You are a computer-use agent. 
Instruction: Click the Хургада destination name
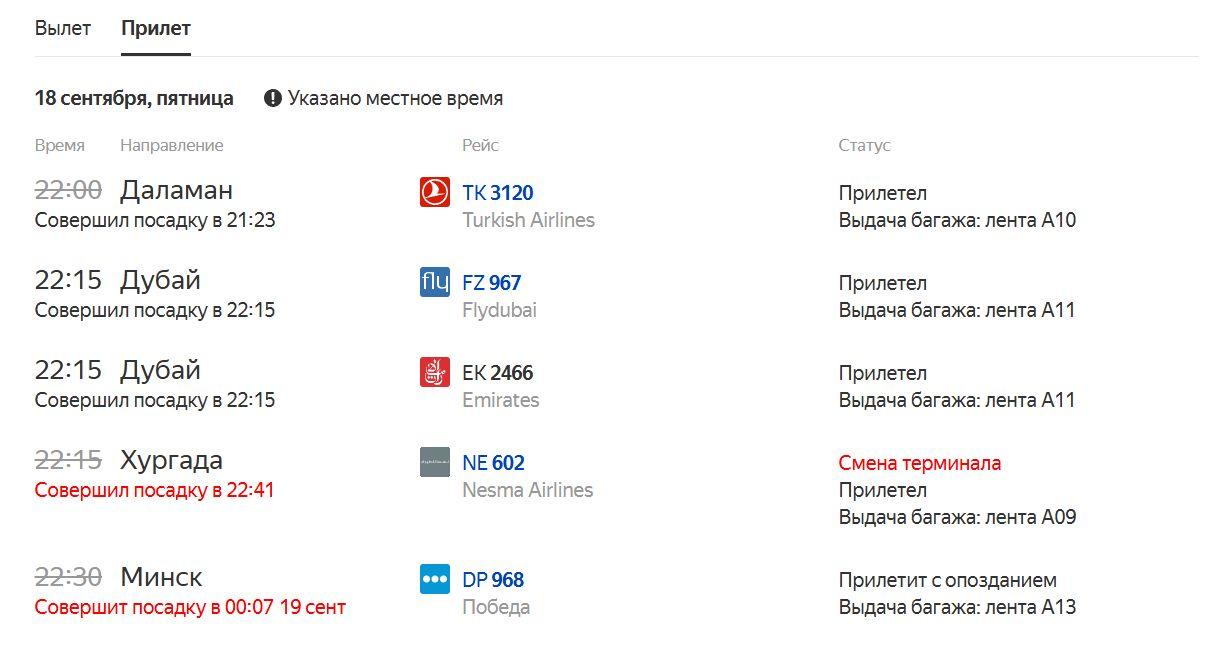pyautogui.click(x=171, y=460)
